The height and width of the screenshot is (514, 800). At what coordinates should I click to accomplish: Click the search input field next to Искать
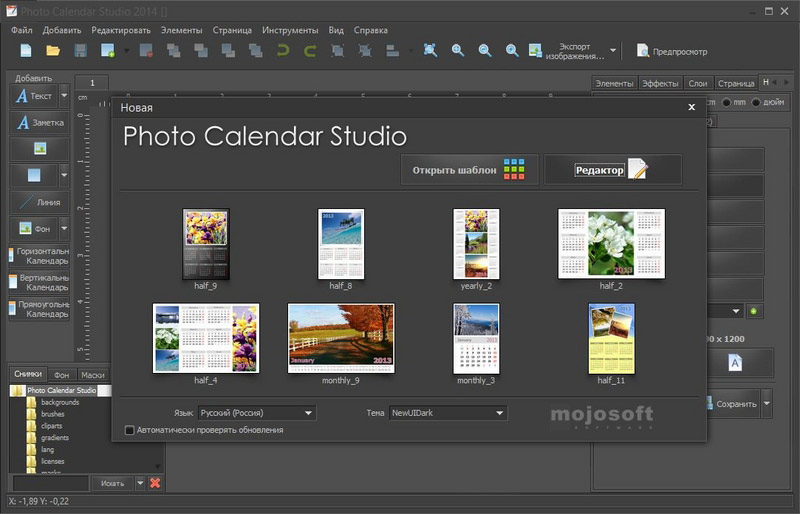[51, 483]
